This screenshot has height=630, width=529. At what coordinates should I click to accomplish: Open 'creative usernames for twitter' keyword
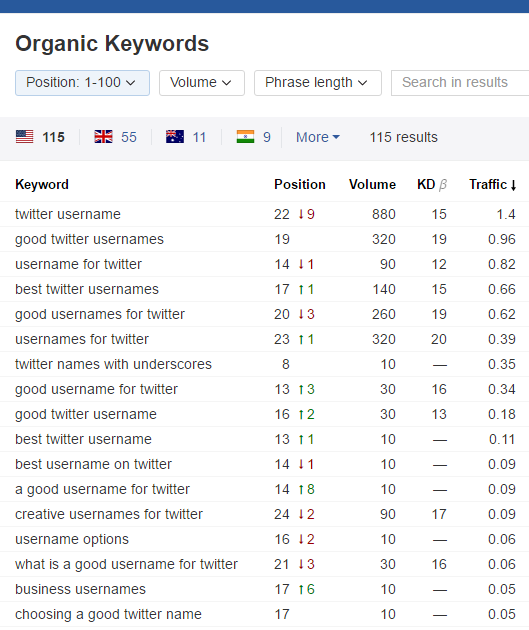click(109, 514)
